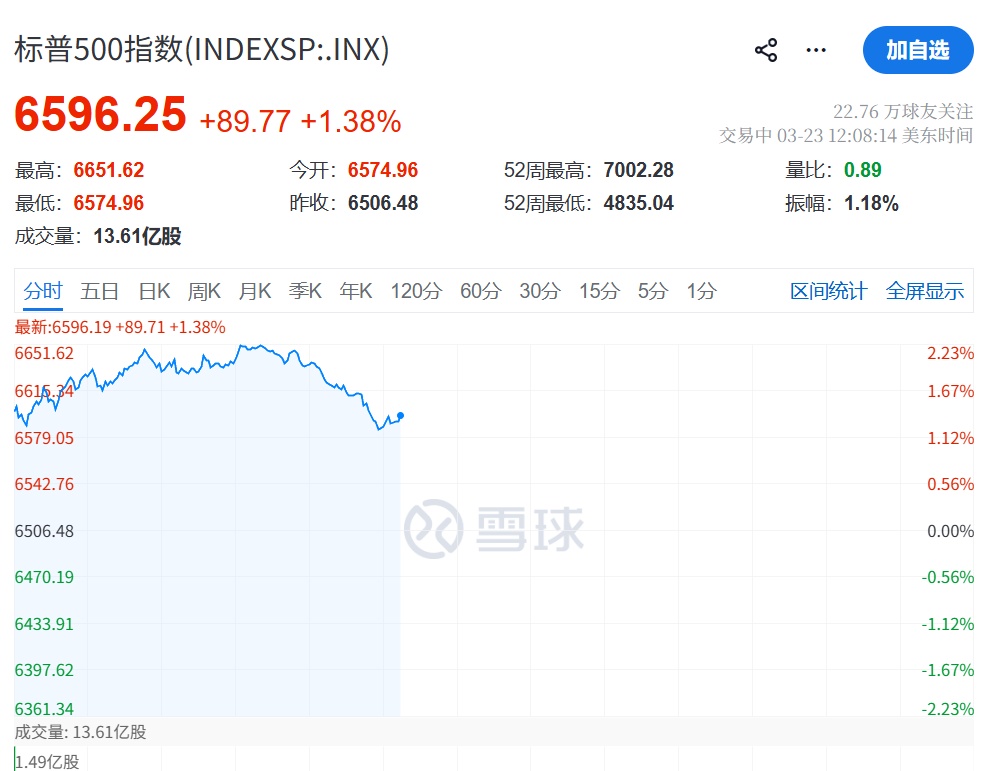Click the share icon
The width and height of the screenshot is (996, 771).
pos(766,49)
